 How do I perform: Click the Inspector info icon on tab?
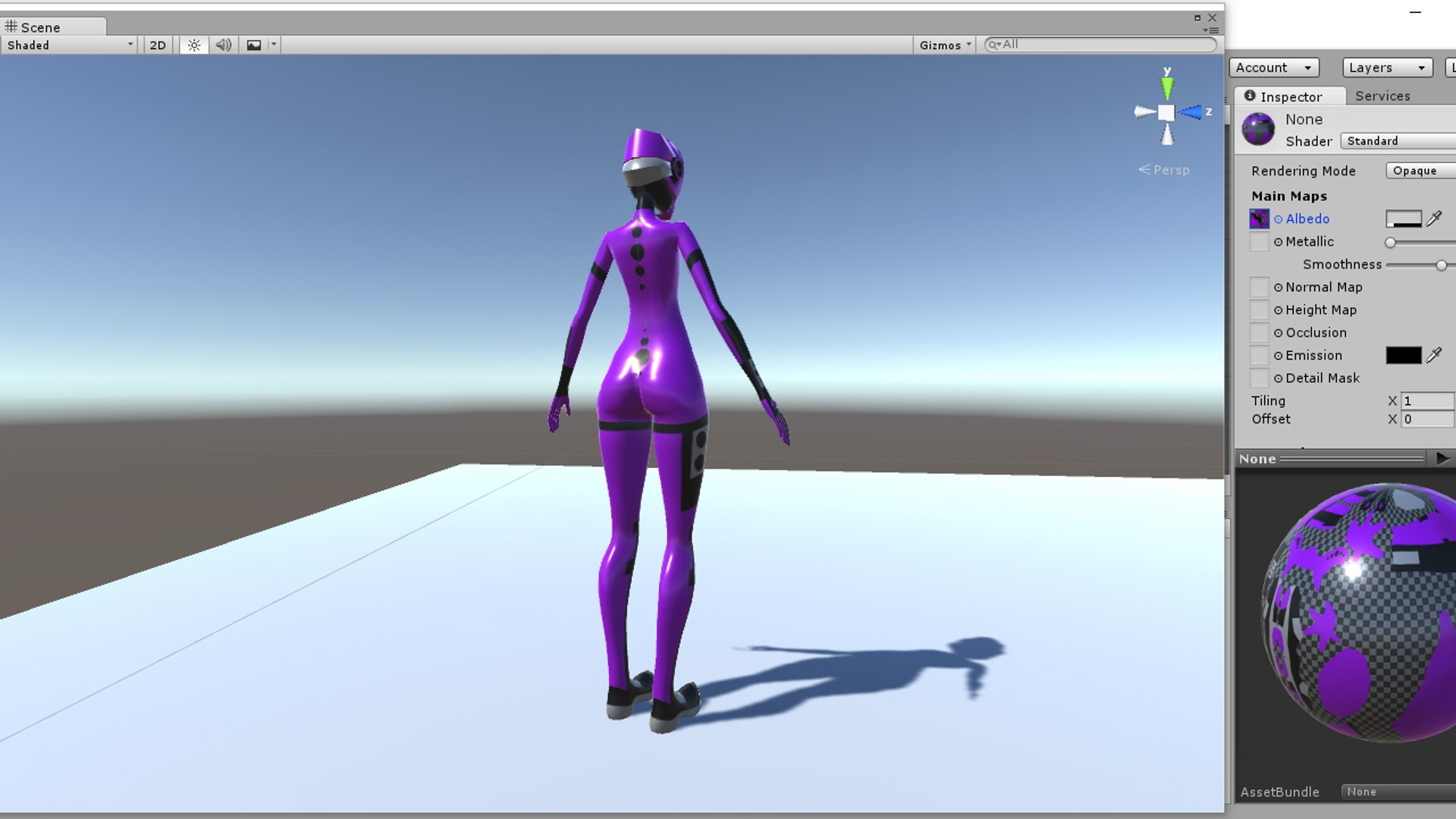point(1250,96)
